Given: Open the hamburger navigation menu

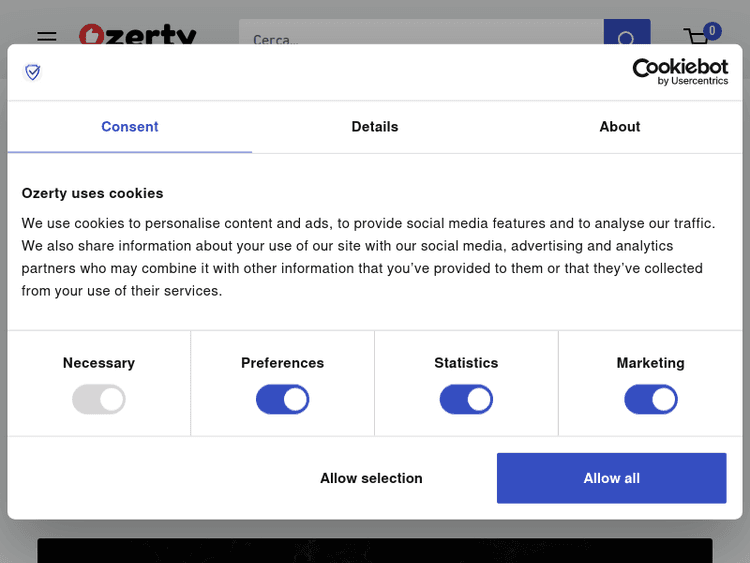Looking at the screenshot, I should tap(47, 36).
